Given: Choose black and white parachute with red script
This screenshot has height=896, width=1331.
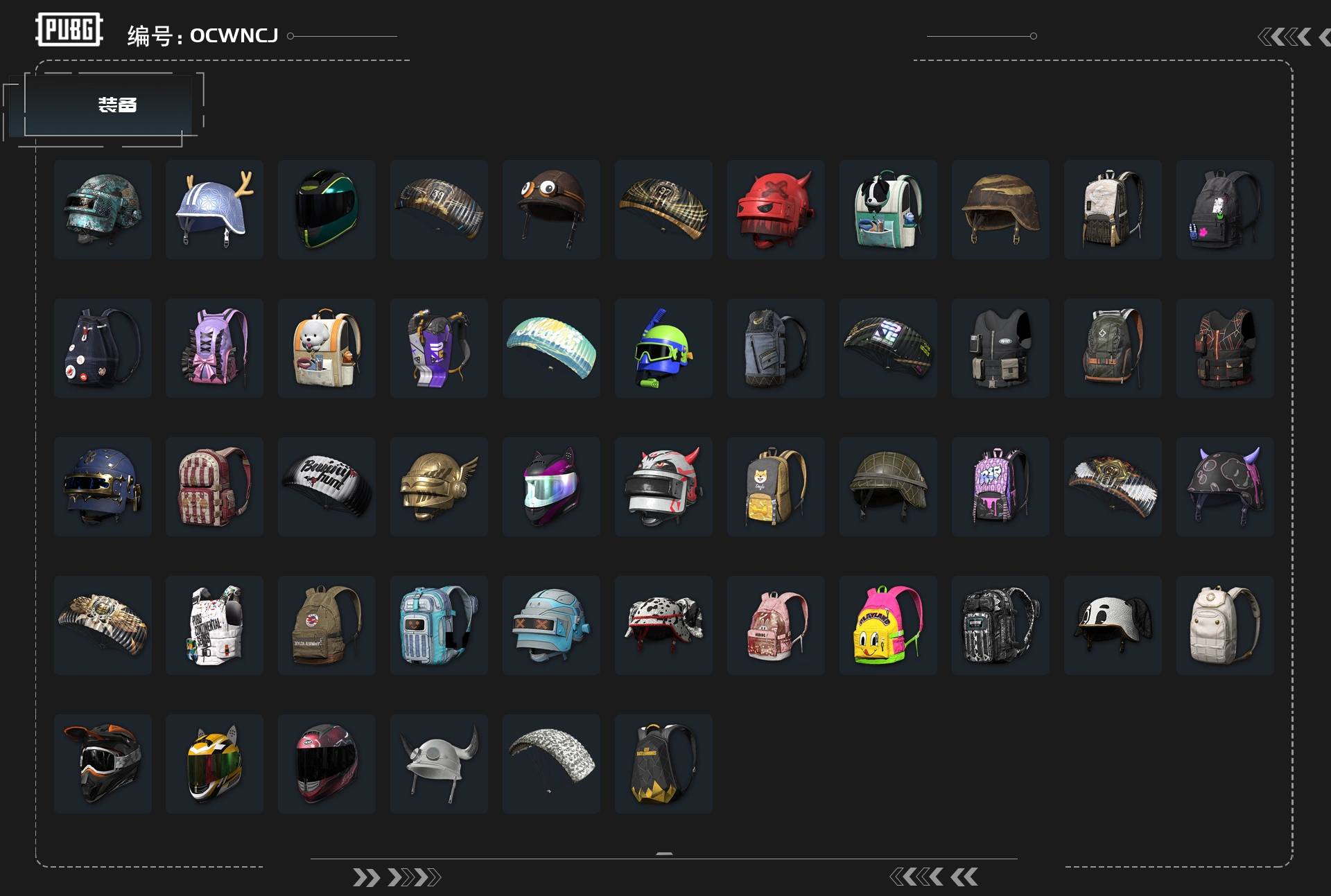Looking at the screenshot, I should (327, 486).
